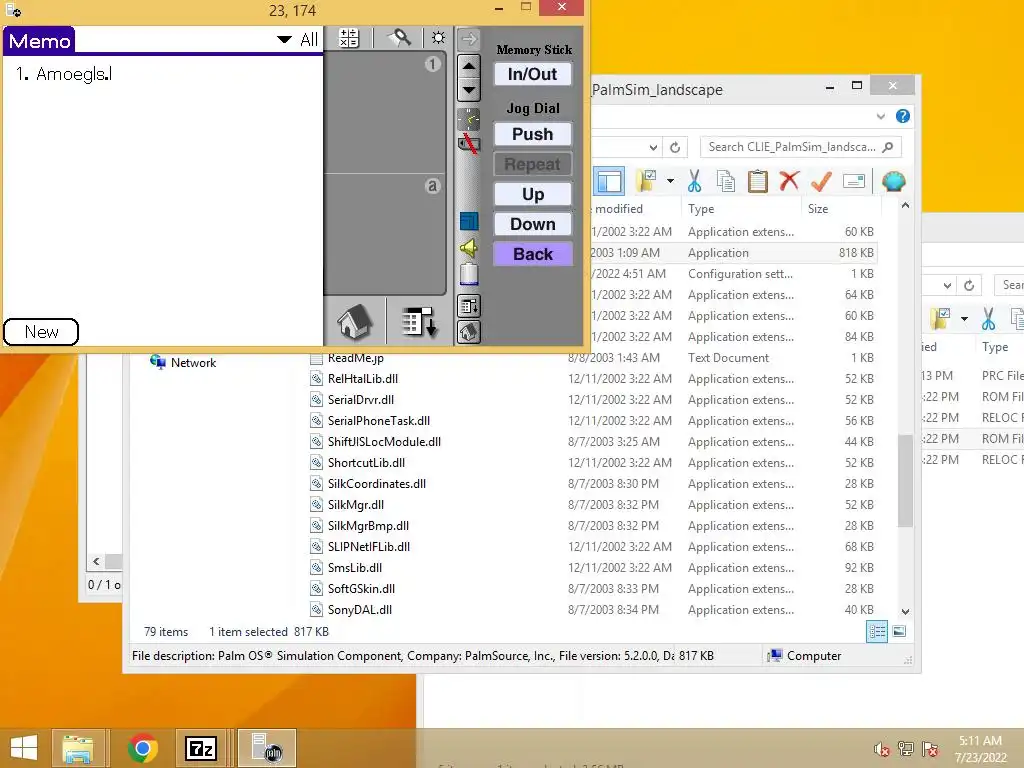The width and height of the screenshot is (1024, 768).
Task: Click the Memo title tab
Action: coord(39,40)
